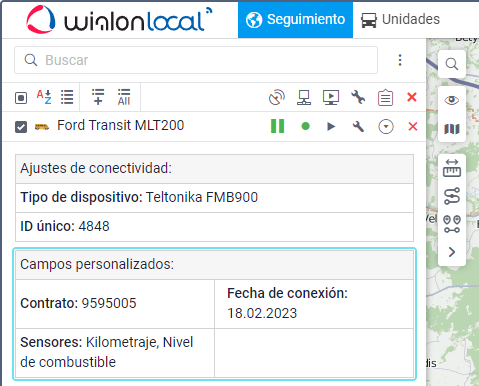Select the nearest units map tool
The image size is (479, 386).
tap(452, 224)
